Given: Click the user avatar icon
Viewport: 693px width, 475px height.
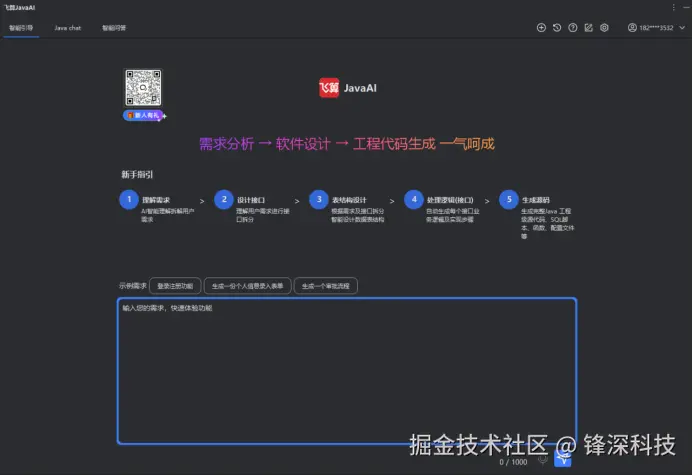Looking at the screenshot, I should click(x=632, y=28).
